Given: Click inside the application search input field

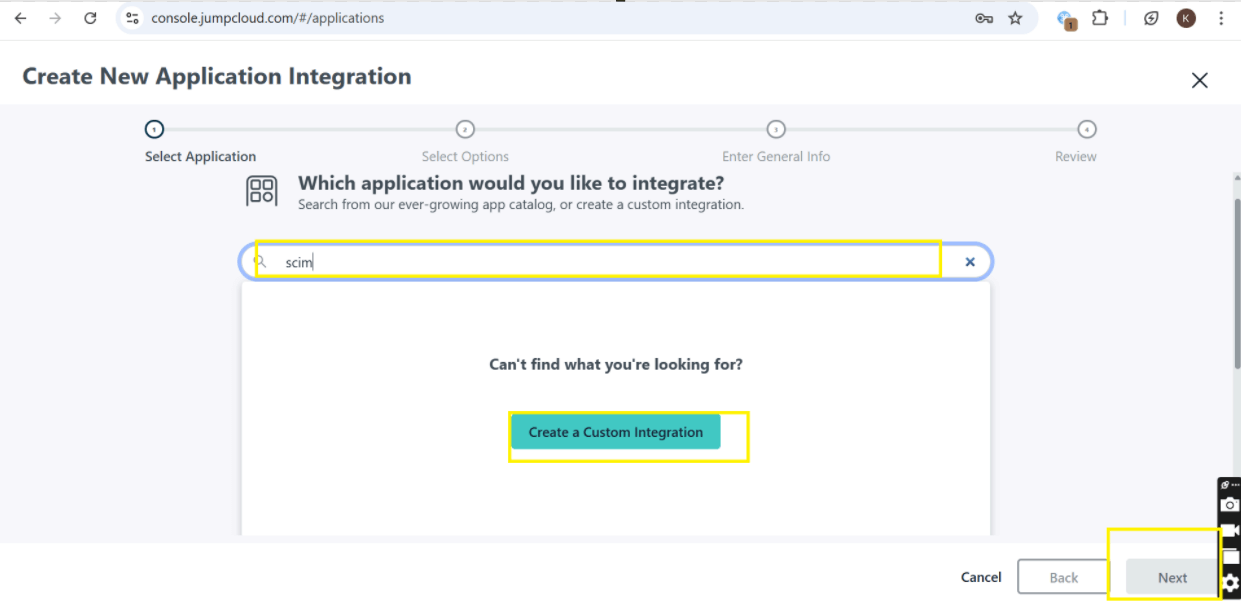Looking at the screenshot, I should point(600,261).
